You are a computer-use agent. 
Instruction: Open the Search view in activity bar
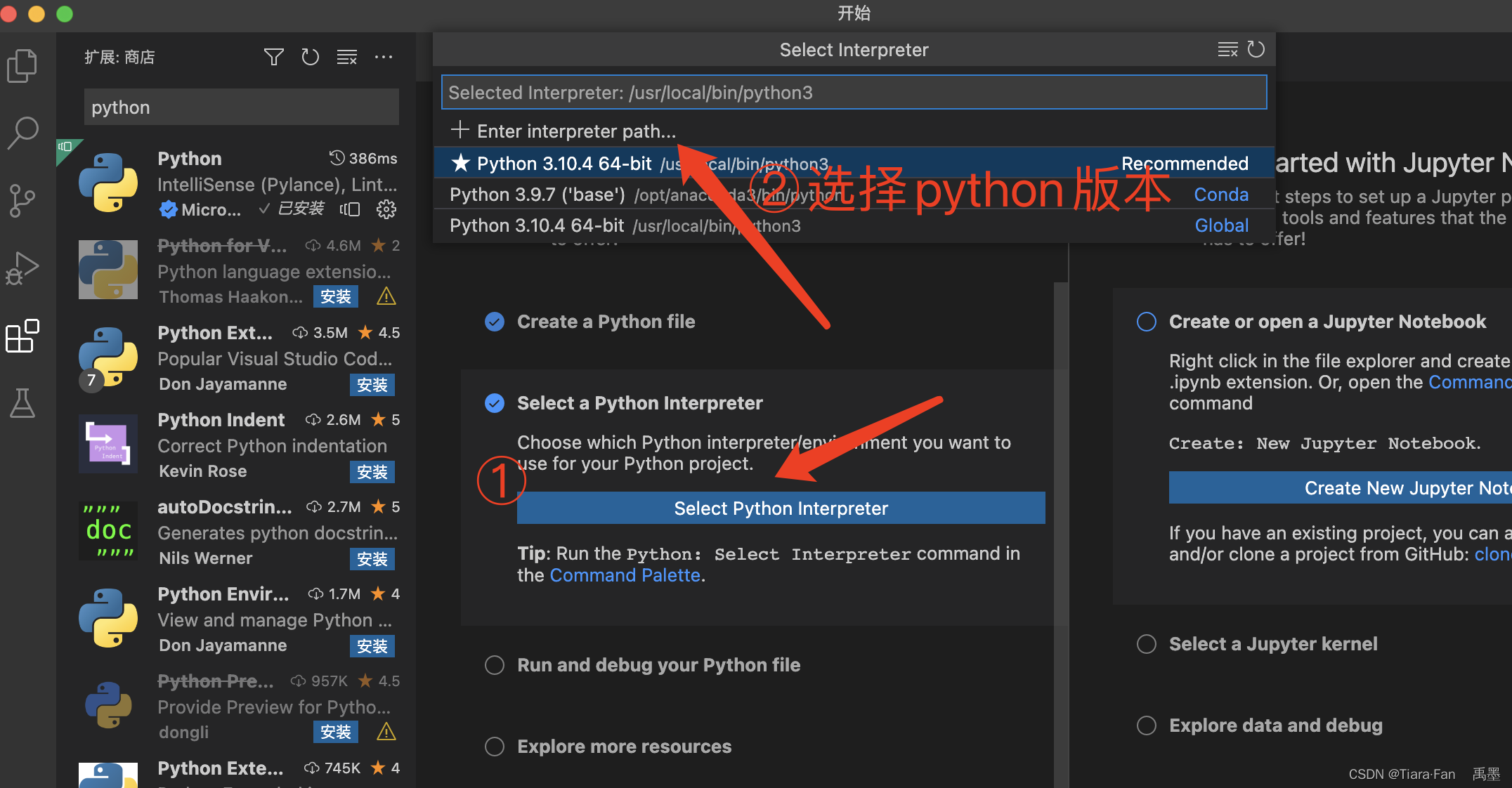[22, 133]
